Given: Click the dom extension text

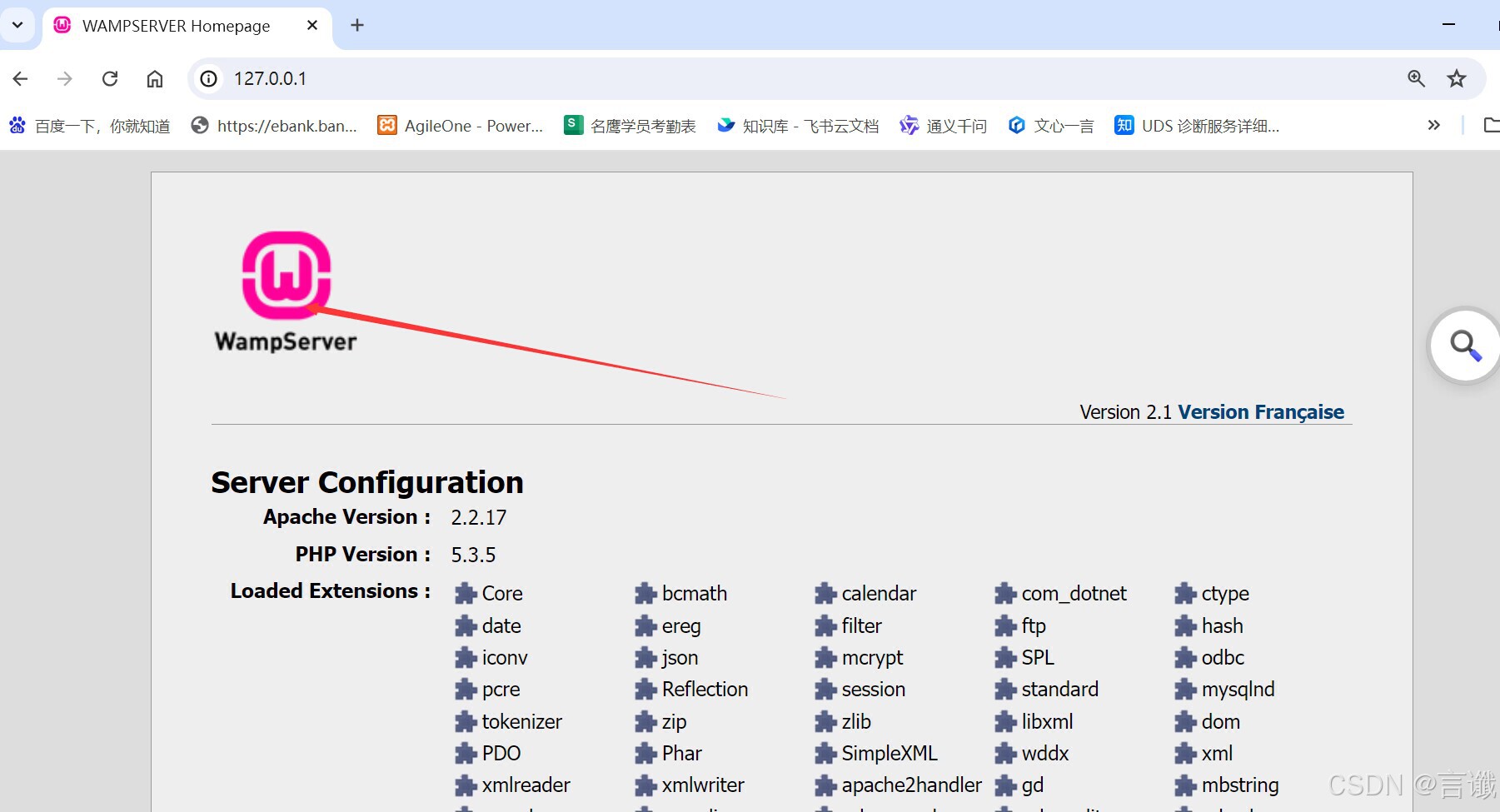Looking at the screenshot, I should coord(1221,721).
